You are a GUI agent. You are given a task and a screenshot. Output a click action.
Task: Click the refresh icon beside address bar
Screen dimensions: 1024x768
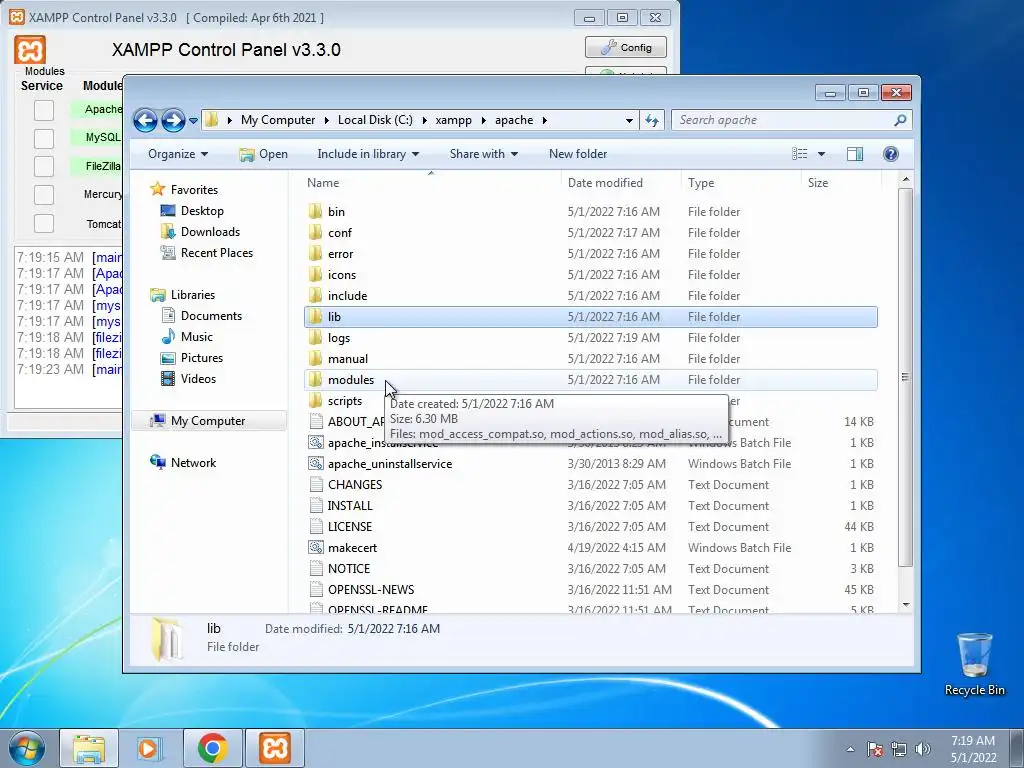point(652,120)
